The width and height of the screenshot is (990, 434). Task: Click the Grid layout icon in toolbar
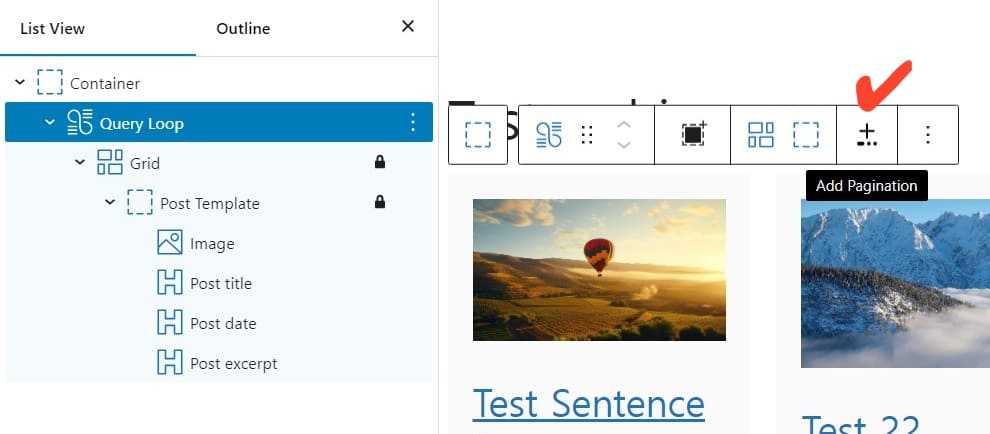pyautogui.click(x=762, y=135)
